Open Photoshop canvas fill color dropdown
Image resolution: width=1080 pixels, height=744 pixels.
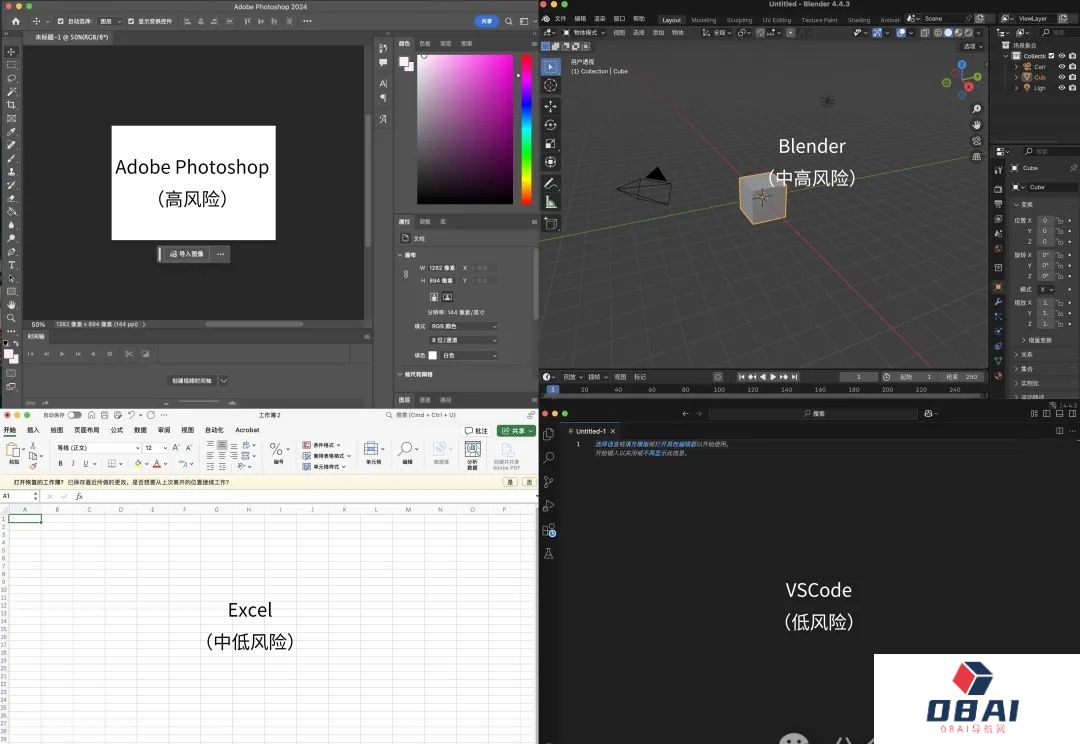point(468,355)
